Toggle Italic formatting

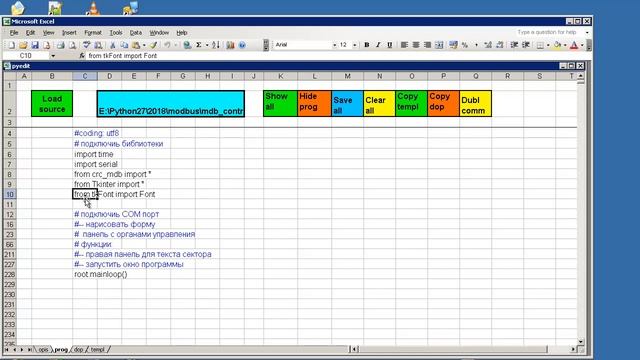[x=378, y=45]
